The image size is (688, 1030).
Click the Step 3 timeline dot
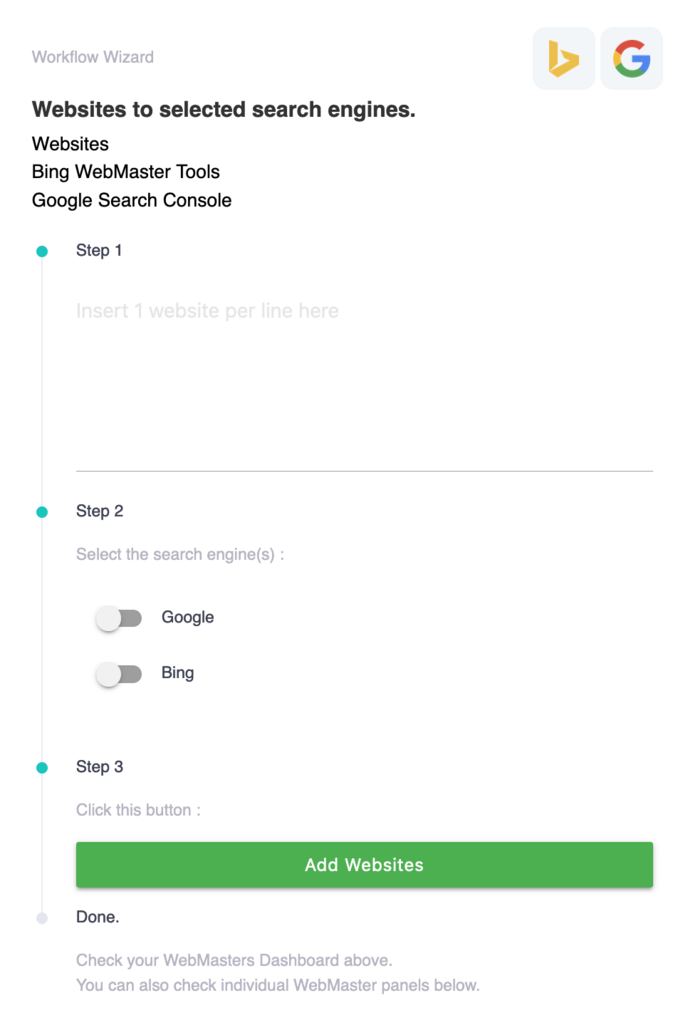coord(42,768)
